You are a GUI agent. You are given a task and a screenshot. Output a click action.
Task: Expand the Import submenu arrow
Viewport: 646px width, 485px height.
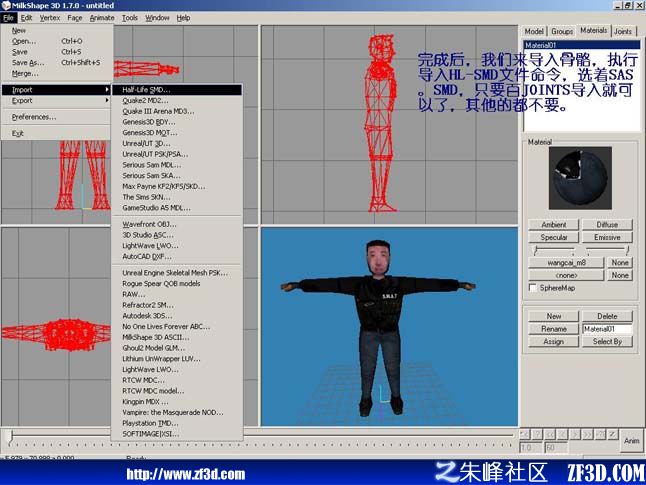[x=107, y=89]
